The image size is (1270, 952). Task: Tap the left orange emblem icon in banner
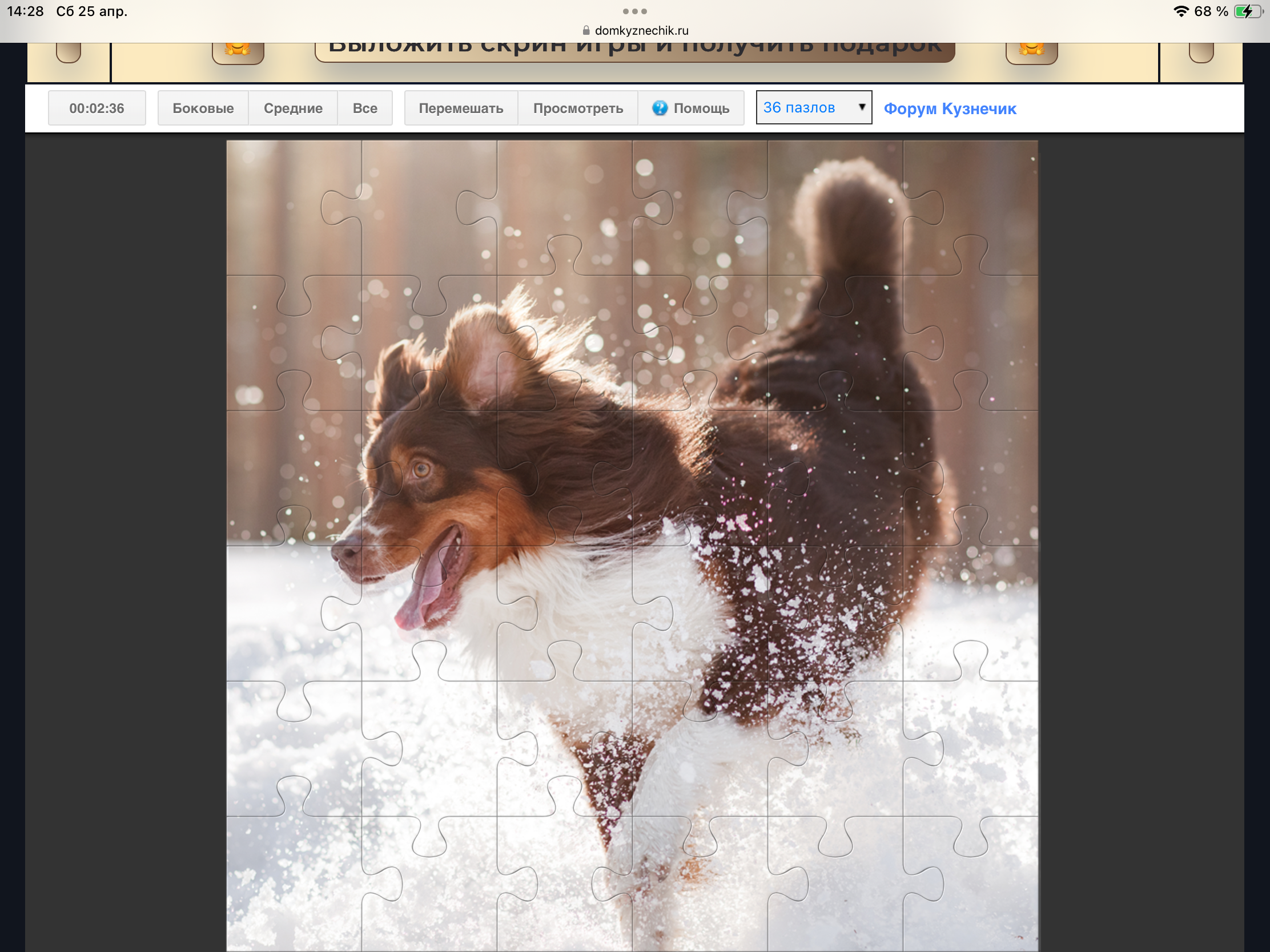click(238, 51)
